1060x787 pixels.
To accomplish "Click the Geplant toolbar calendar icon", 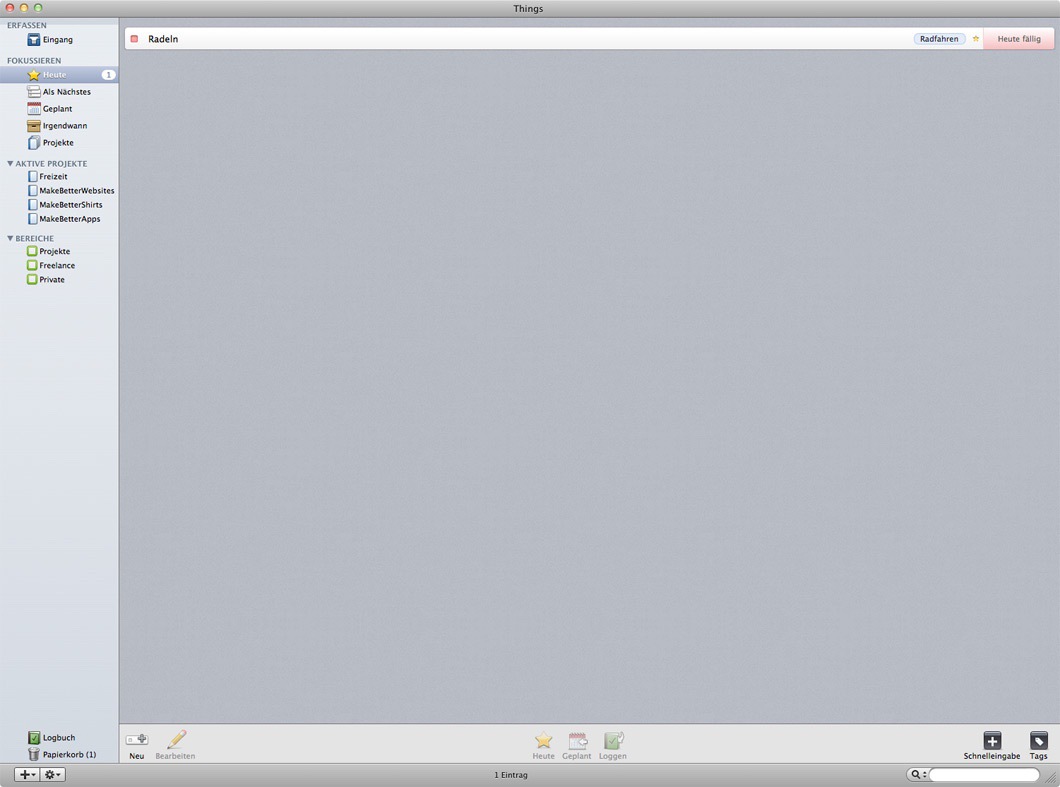I will pos(577,740).
